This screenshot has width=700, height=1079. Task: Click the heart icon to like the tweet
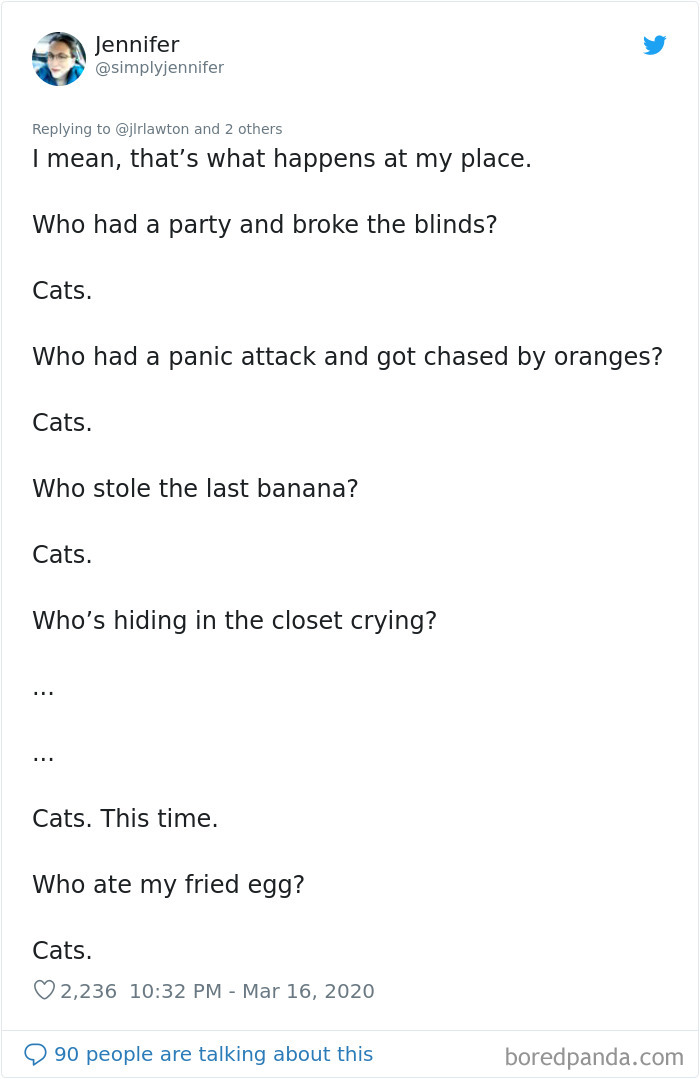(x=43, y=990)
